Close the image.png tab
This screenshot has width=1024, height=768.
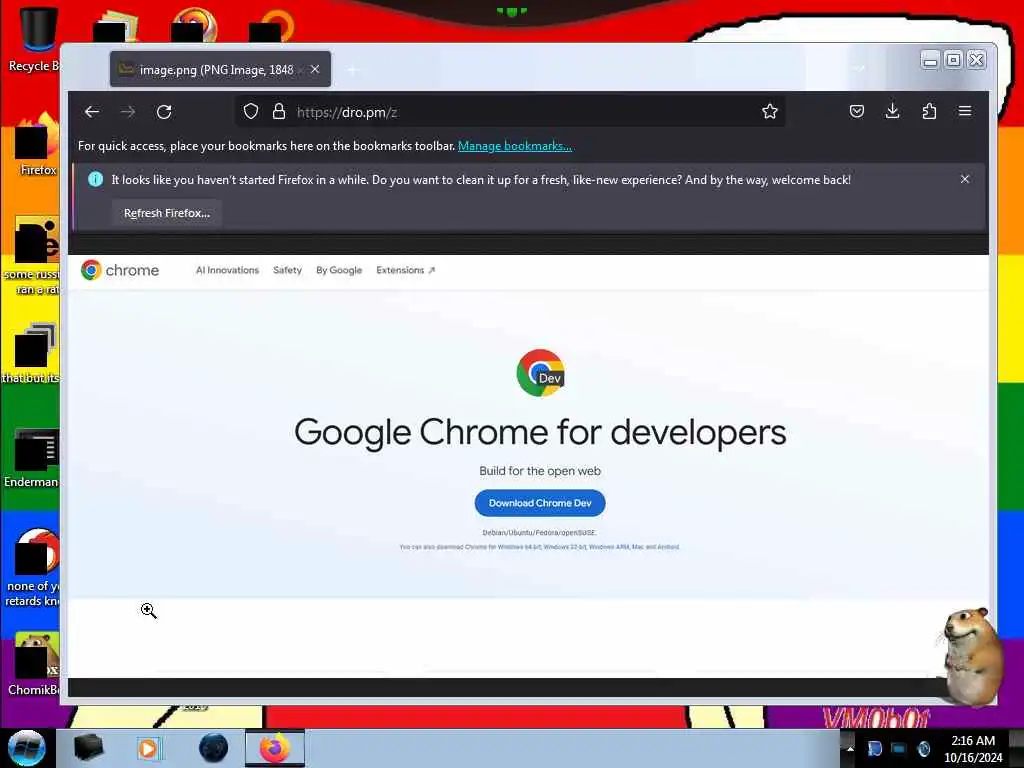pos(315,69)
